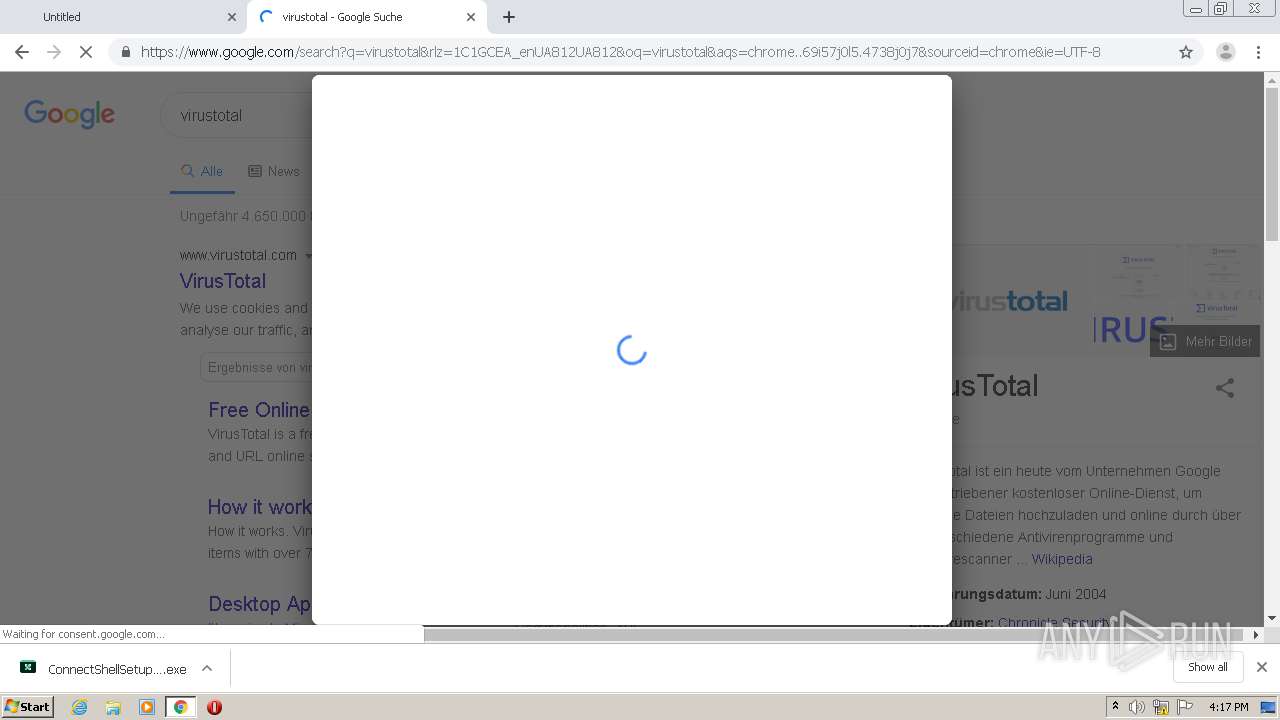Image resolution: width=1280 pixels, height=720 pixels.
Task: Focus the virustotal search box
Action: coord(237,115)
